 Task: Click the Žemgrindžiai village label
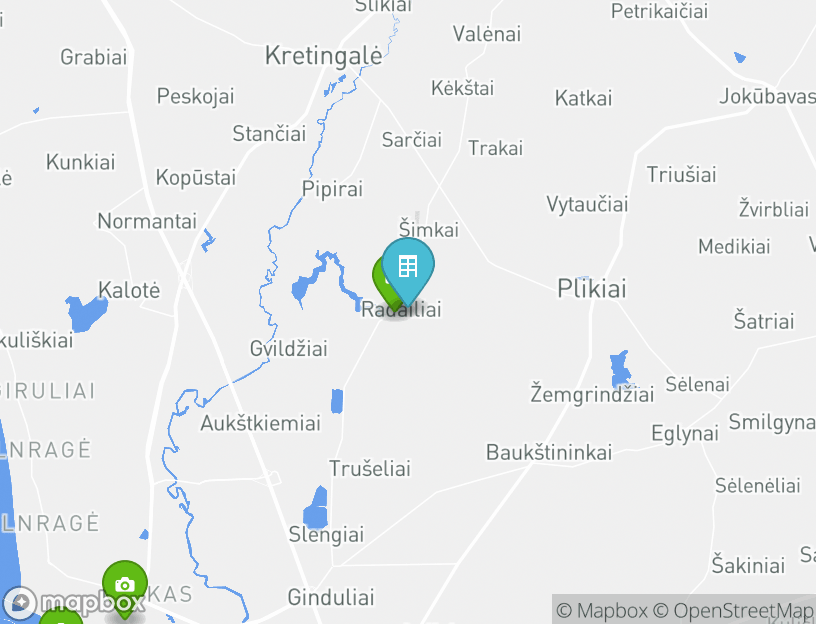(x=592, y=393)
